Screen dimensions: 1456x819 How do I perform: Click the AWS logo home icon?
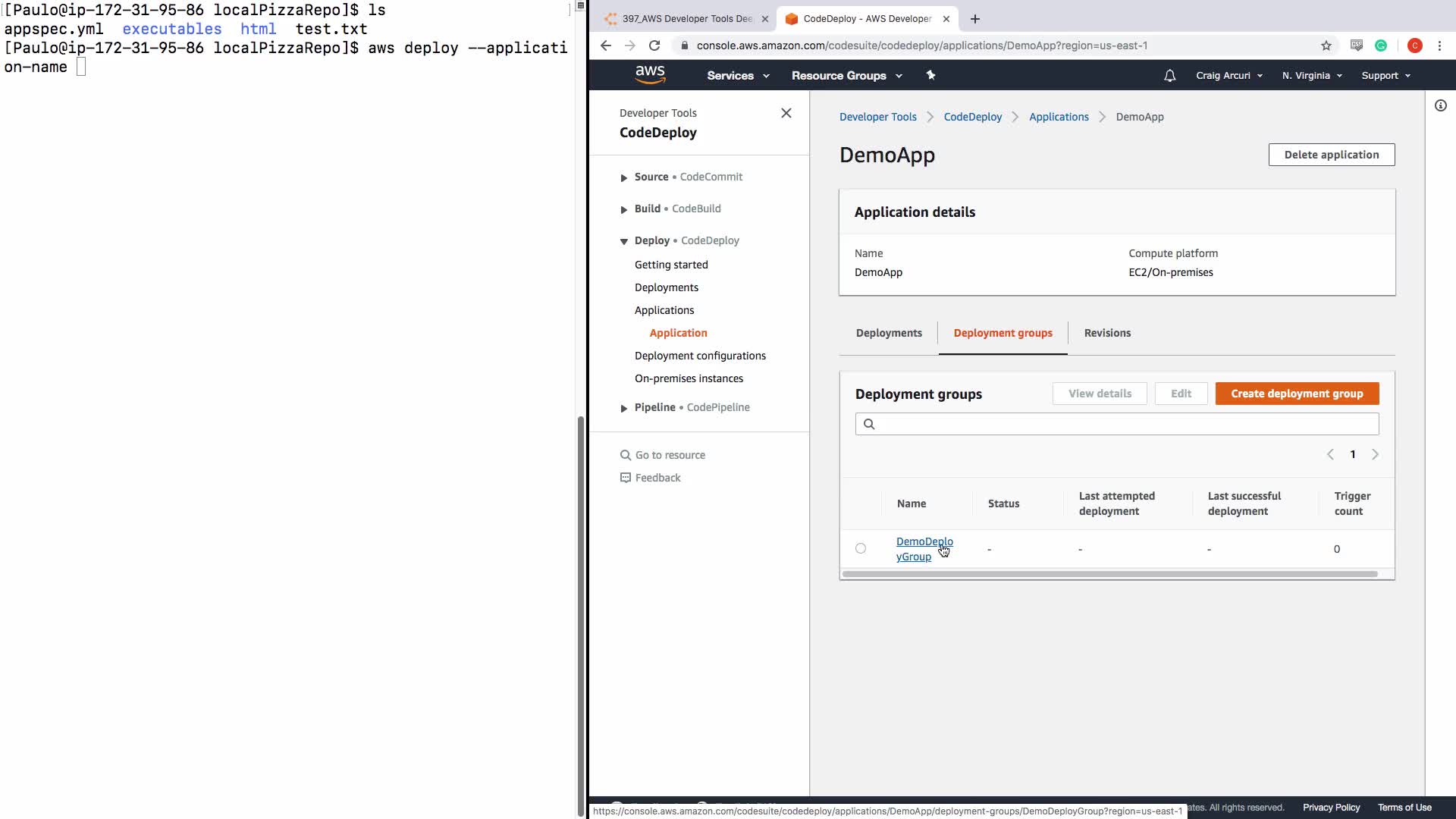[x=650, y=74]
